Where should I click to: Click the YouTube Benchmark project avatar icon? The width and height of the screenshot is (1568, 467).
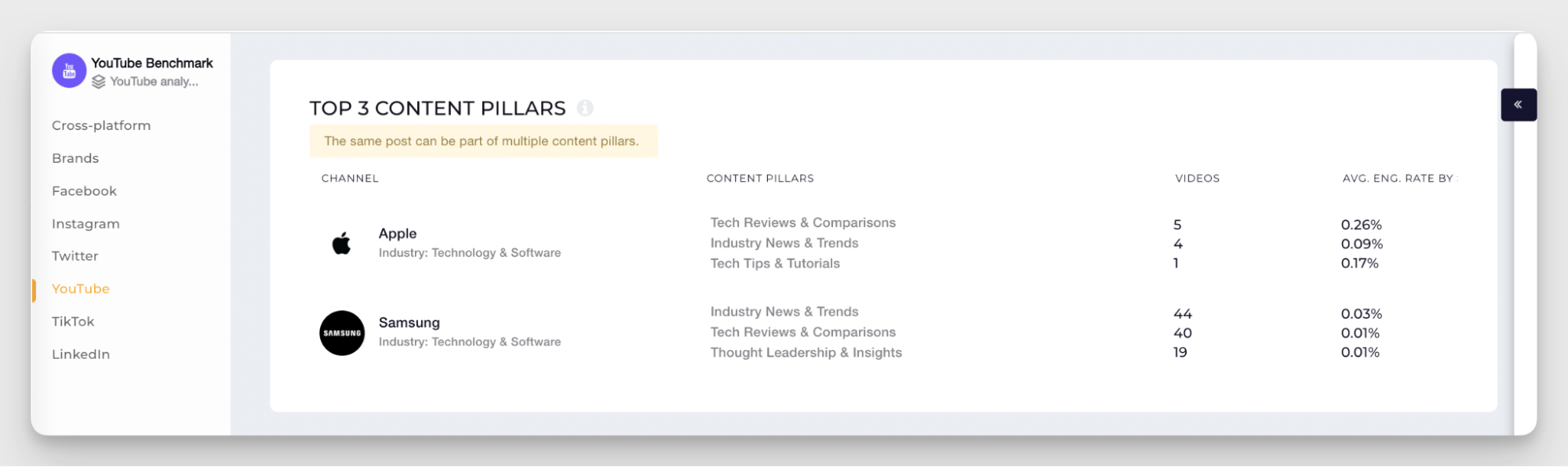(68, 71)
